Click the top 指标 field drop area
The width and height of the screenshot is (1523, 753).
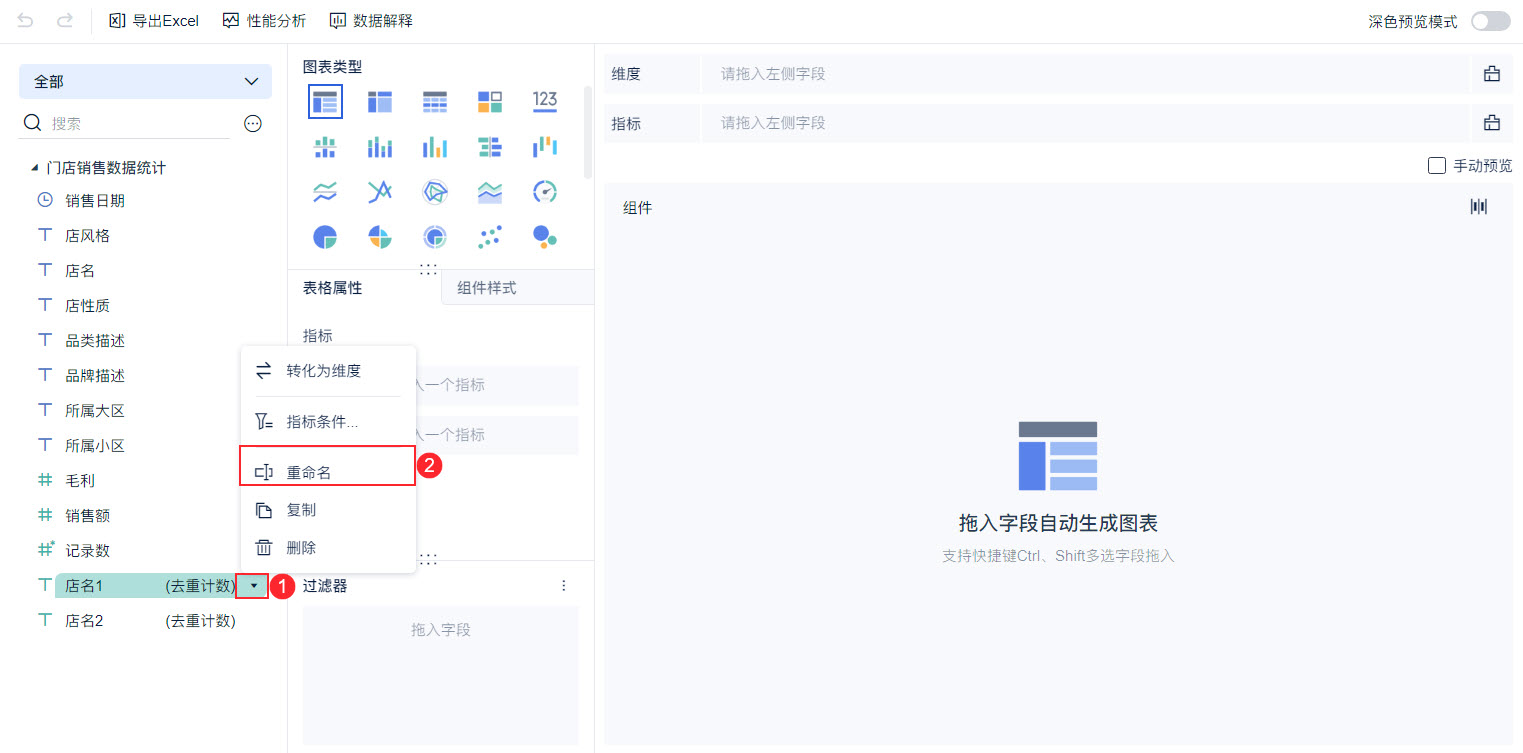point(1085,123)
